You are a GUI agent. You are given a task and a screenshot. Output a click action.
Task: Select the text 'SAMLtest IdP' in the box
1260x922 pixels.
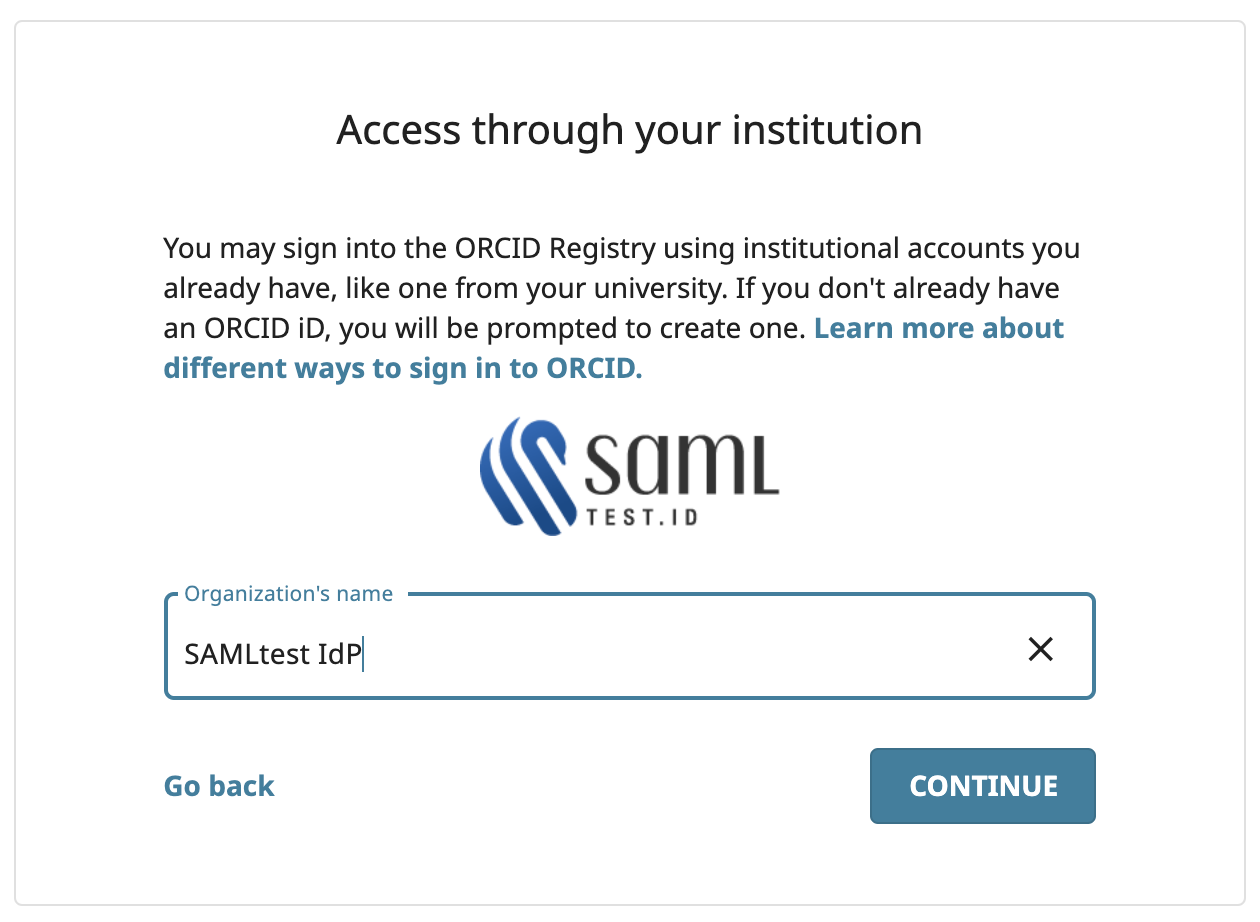(272, 652)
